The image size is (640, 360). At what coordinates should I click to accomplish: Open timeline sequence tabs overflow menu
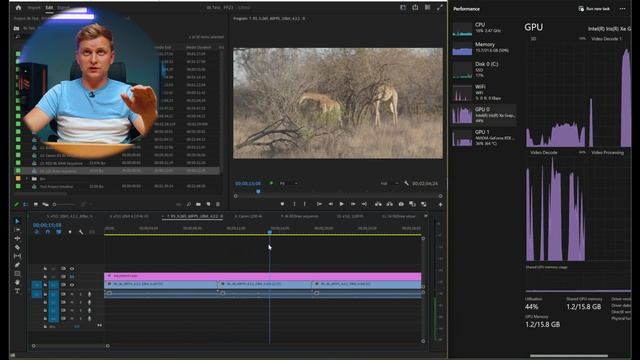[426, 216]
